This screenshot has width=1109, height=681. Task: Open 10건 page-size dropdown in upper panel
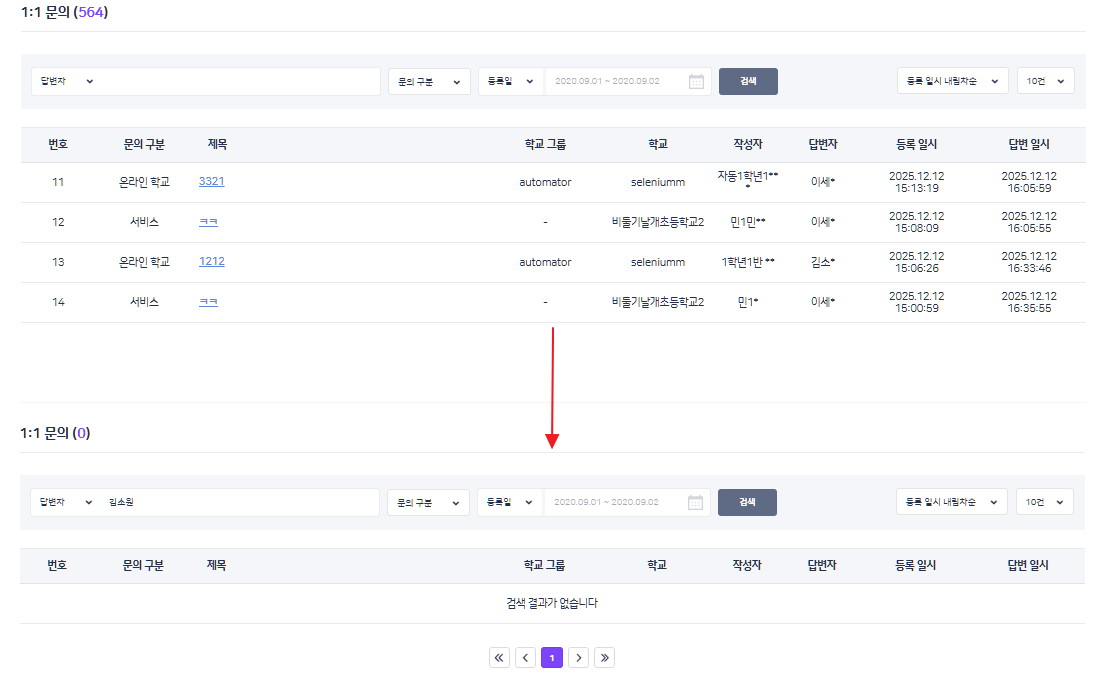click(x=1045, y=81)
